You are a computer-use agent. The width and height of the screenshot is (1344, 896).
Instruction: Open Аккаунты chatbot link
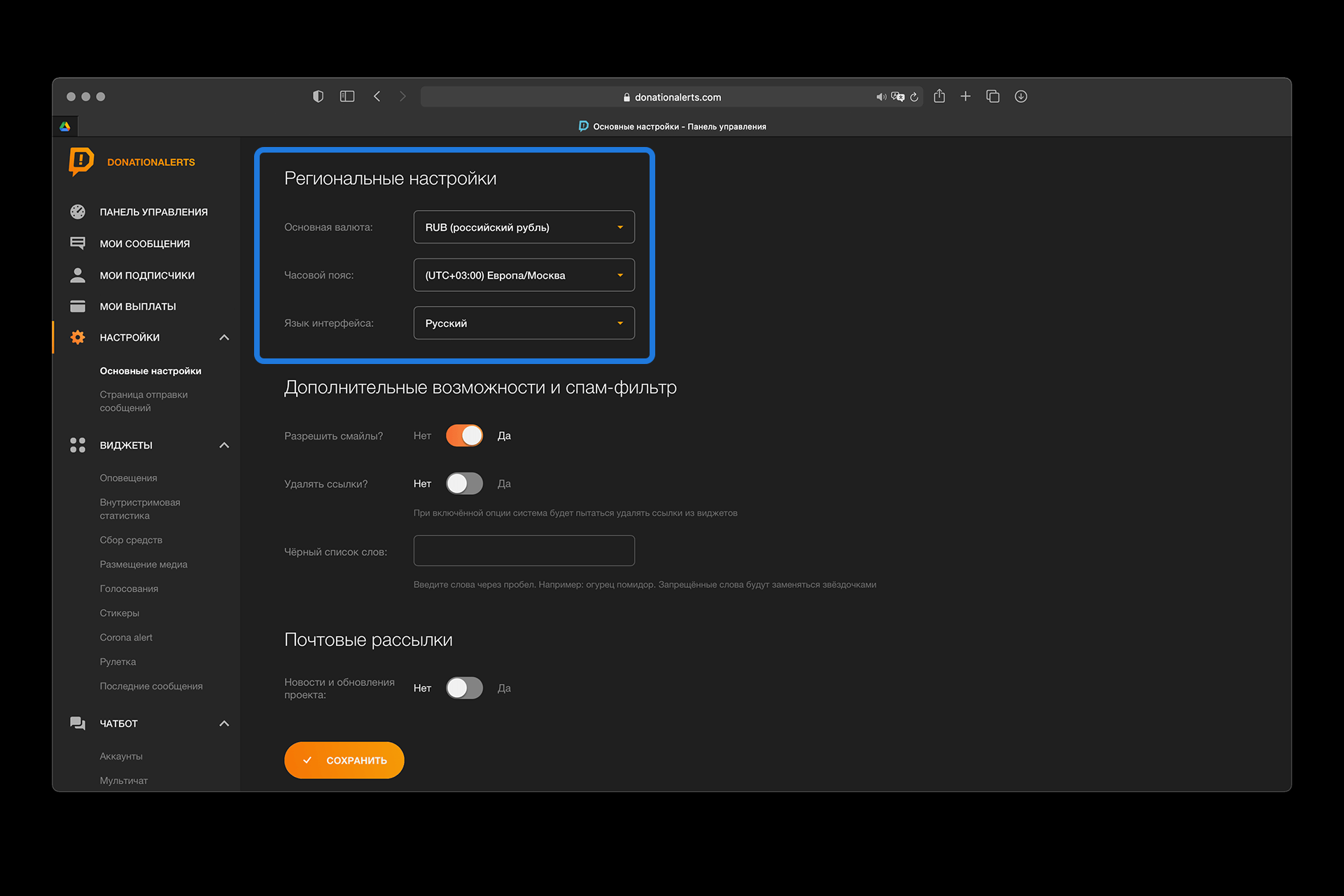(121, 756)
